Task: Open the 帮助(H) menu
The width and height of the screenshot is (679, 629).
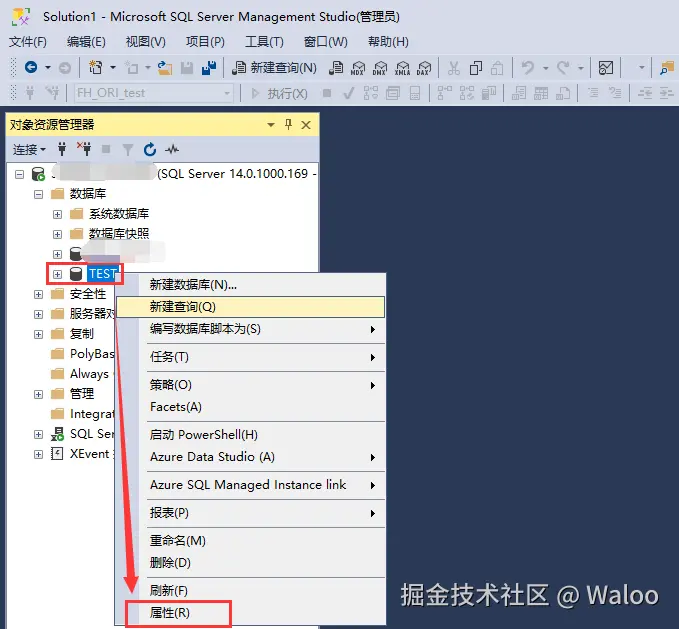Action: pyautogui.click(x=388, y=42)
